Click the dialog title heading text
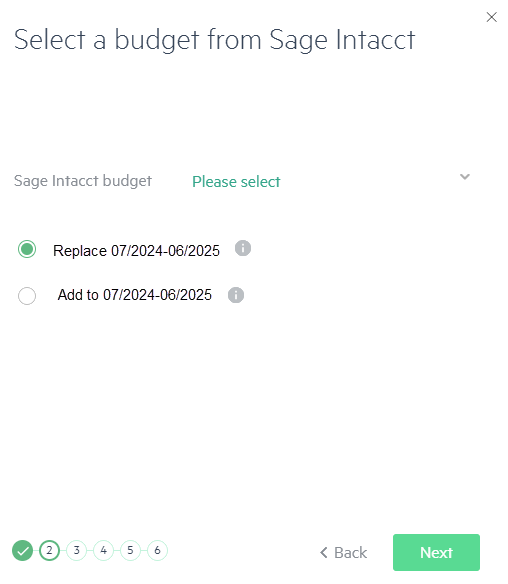Viewport: 508px width, 584px height. point(215,39)
